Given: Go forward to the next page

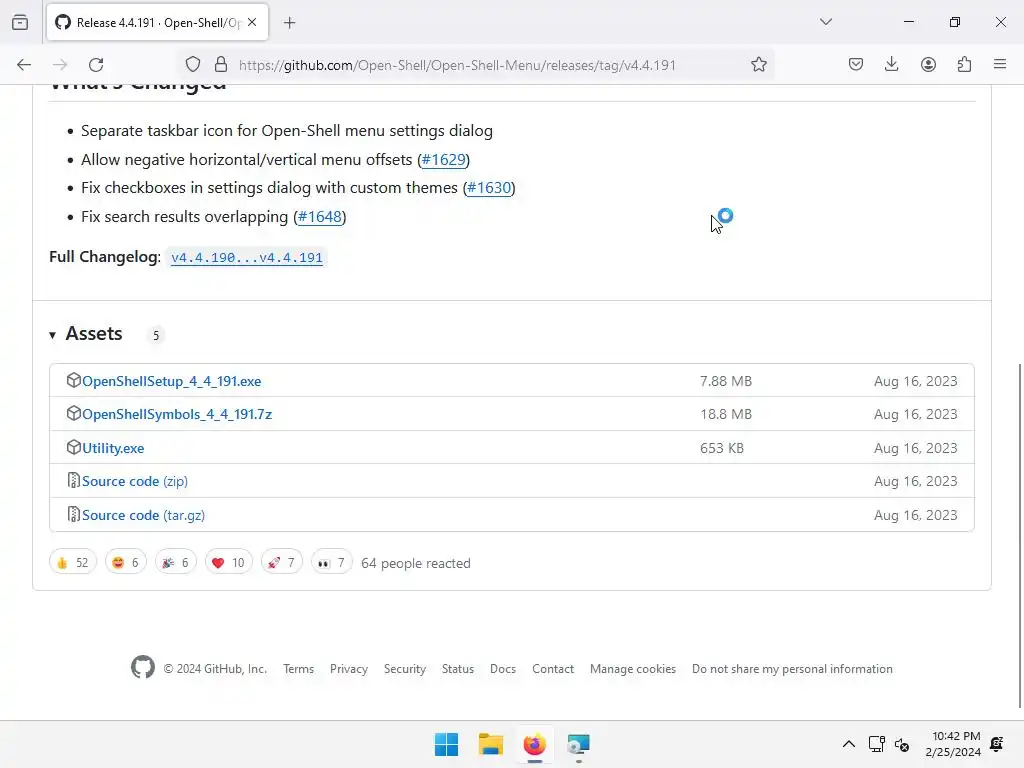Looking at the screenshot, I should (x=60, y=65).
